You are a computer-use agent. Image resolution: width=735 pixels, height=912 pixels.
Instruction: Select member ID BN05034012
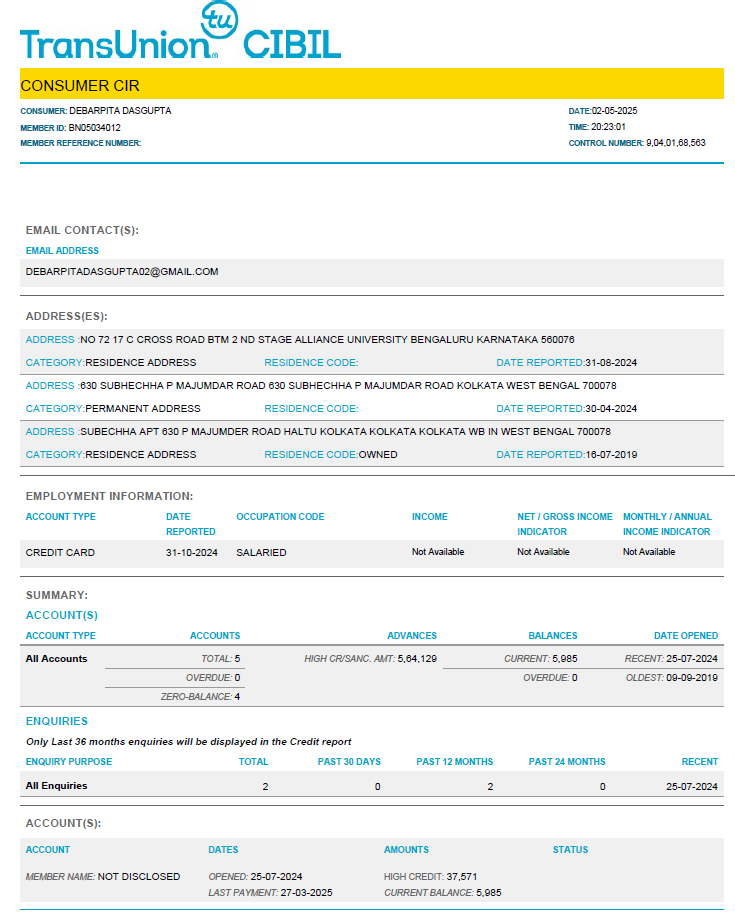click(x=95, y=127)
